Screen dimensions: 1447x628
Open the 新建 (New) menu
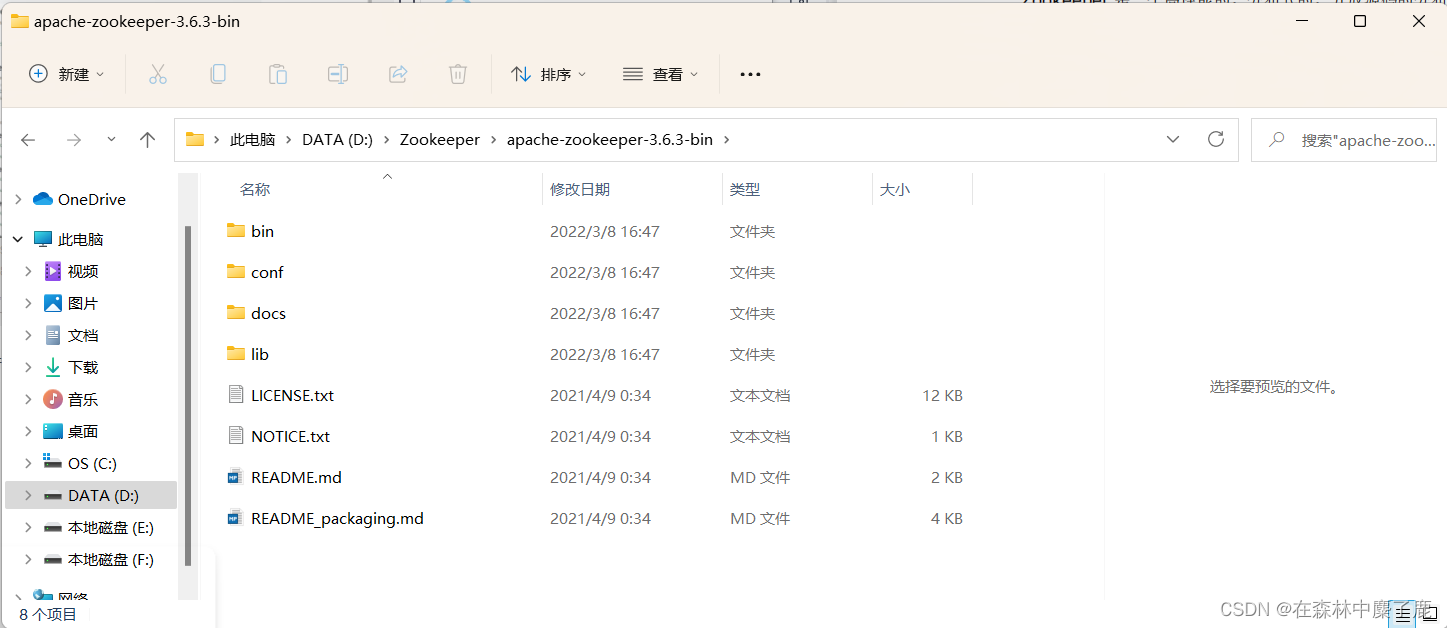(x=67, y=74)
